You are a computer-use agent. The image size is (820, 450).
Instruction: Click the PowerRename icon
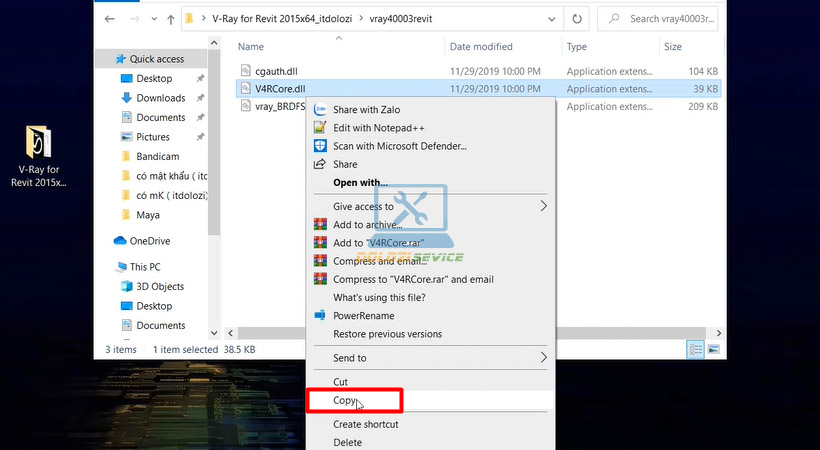(320, 316)
